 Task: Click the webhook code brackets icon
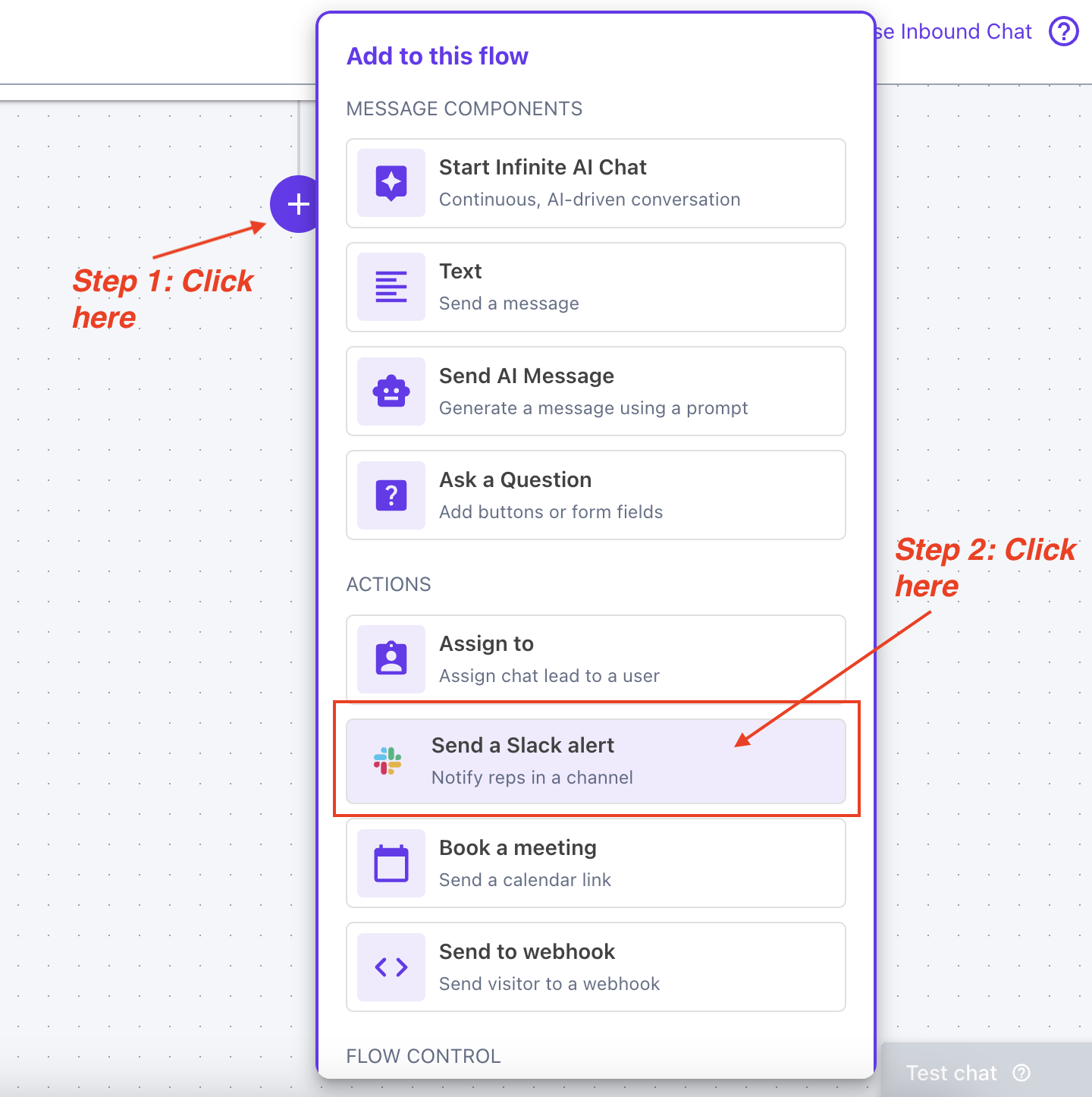(x=391, y=967)
